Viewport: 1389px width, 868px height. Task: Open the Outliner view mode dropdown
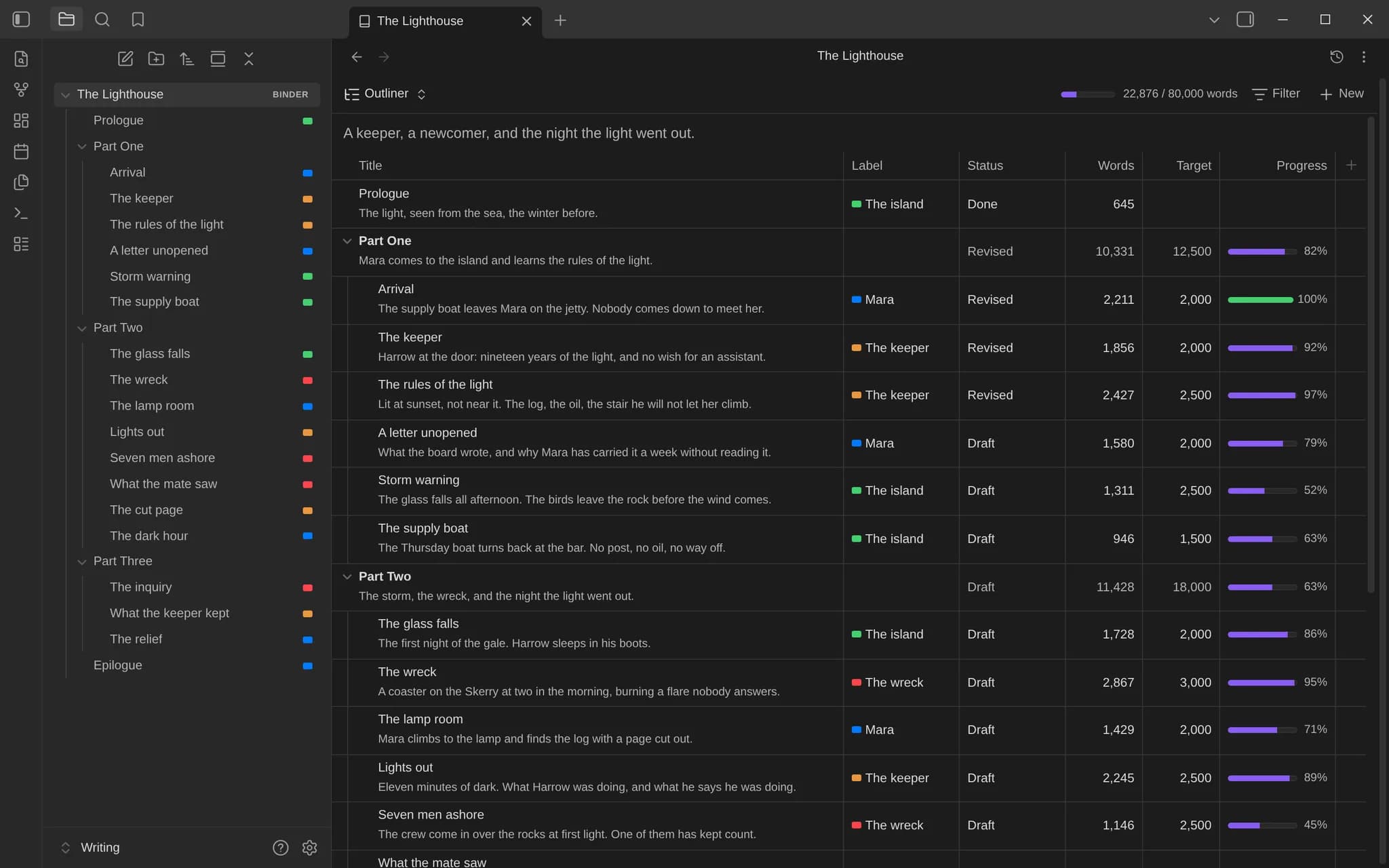pos(385,94)
